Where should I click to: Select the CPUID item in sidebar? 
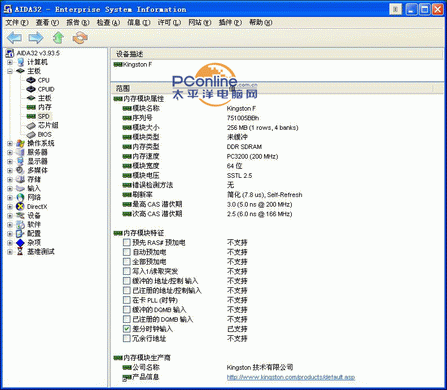[46, 89]
